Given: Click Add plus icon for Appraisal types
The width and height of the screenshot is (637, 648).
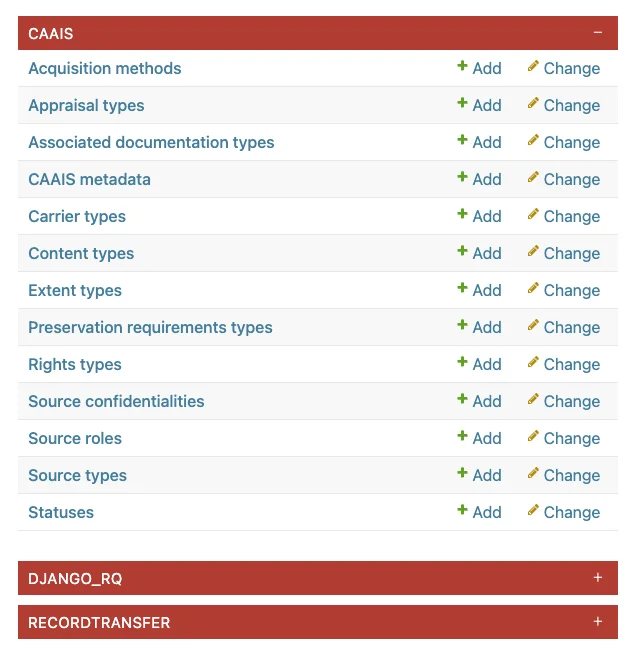Looking at the screenshot, I should pyautogui.click(x=462, y=103).
